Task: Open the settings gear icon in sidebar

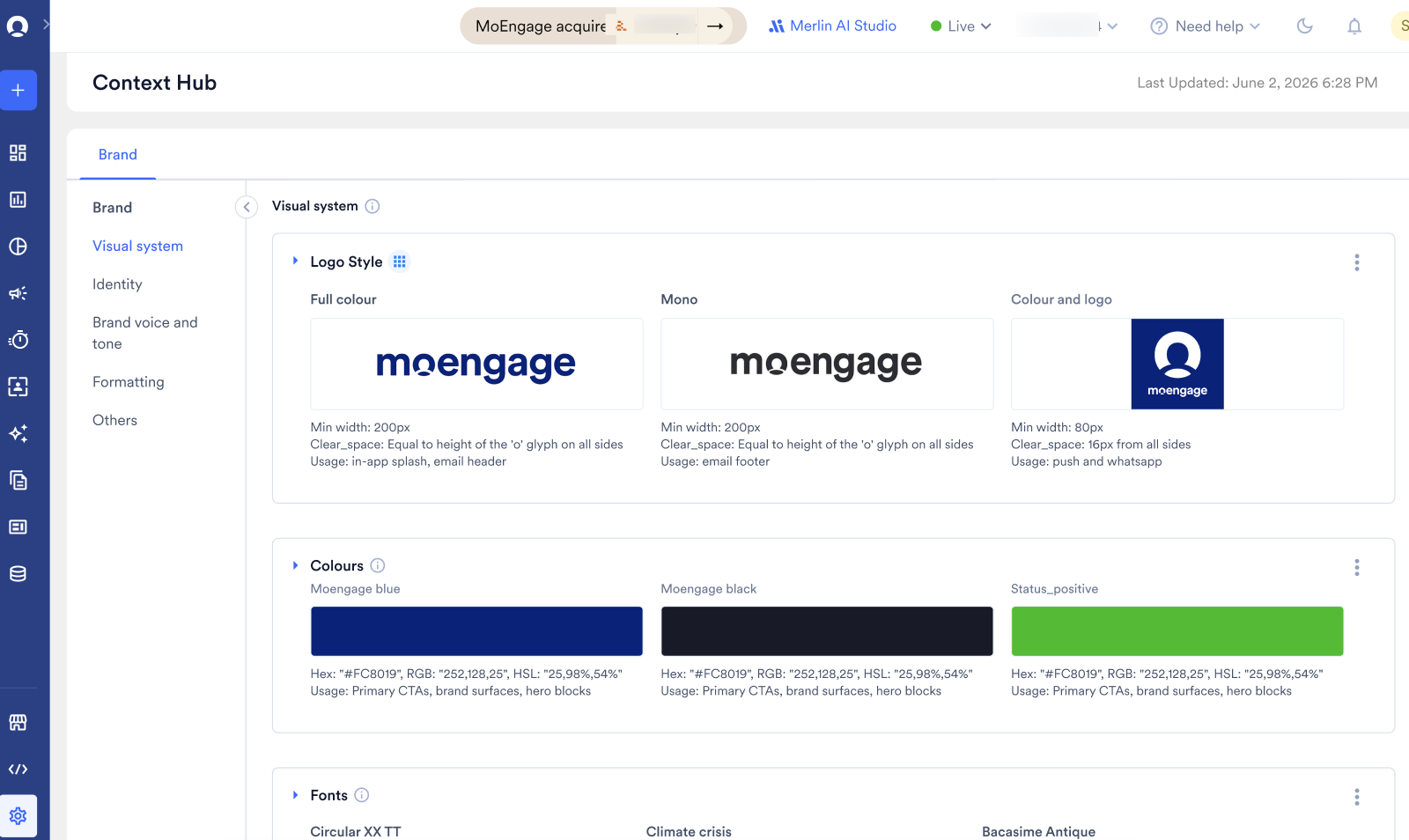Action: [x=18, y=816]
